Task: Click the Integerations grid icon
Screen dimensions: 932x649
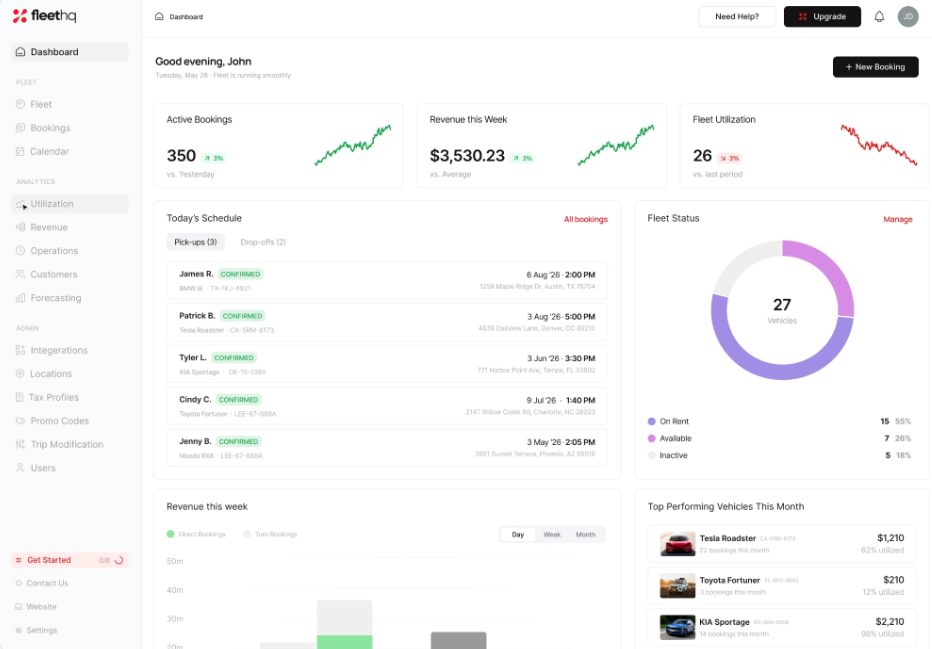Action: tap(20, 350)
